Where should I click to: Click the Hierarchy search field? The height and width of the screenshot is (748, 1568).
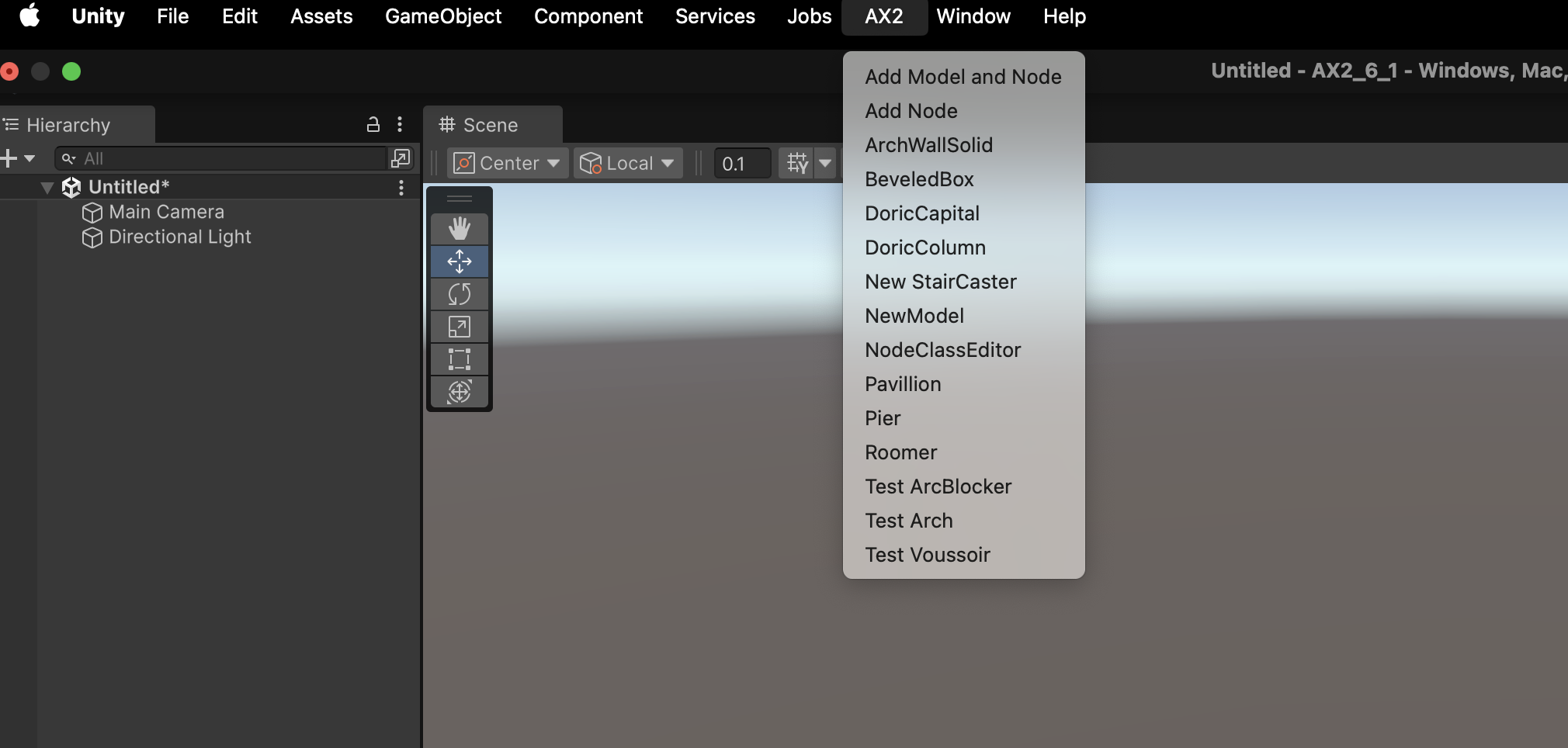[221, 158]
